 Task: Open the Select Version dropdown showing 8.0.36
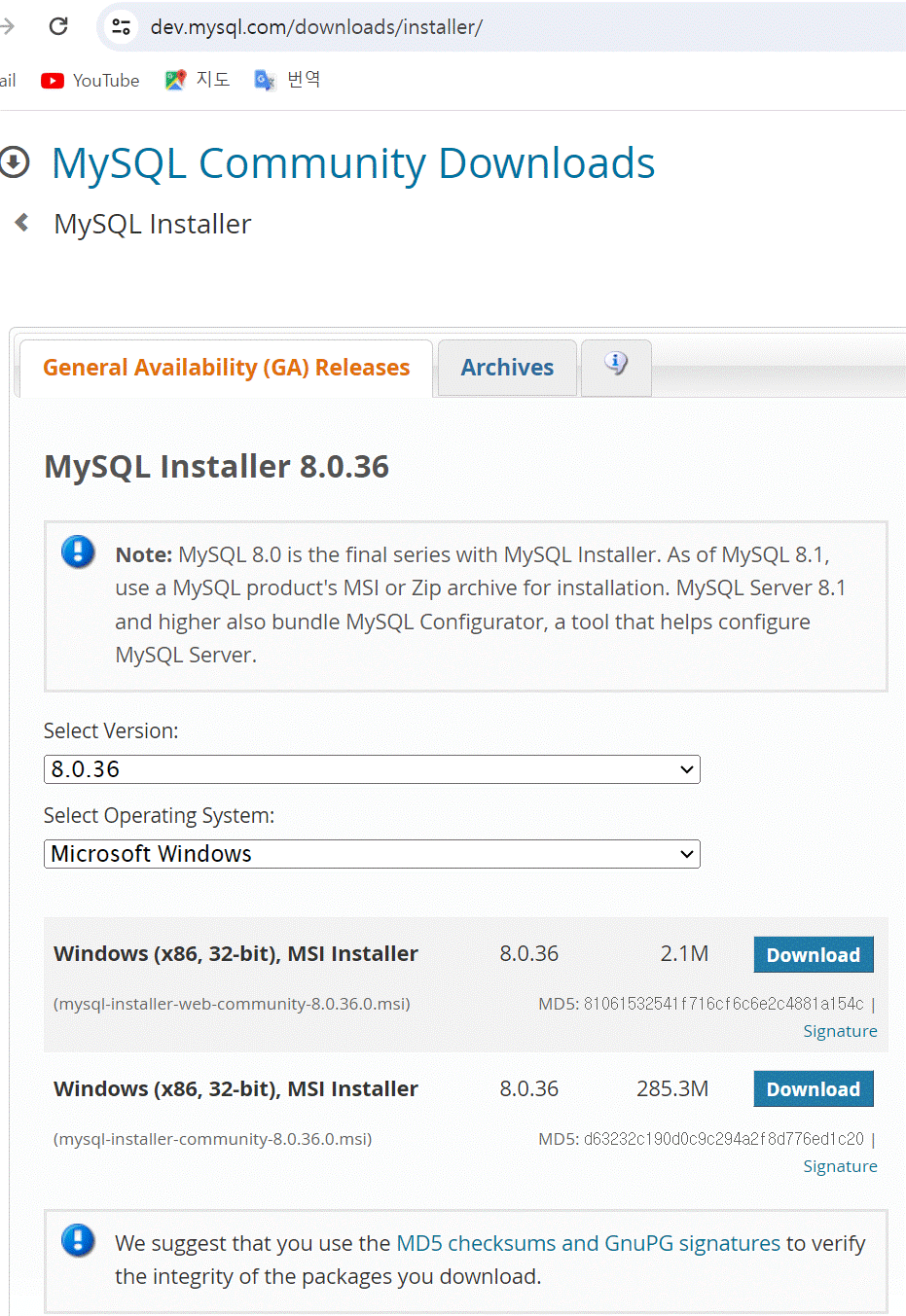point(372,769)
